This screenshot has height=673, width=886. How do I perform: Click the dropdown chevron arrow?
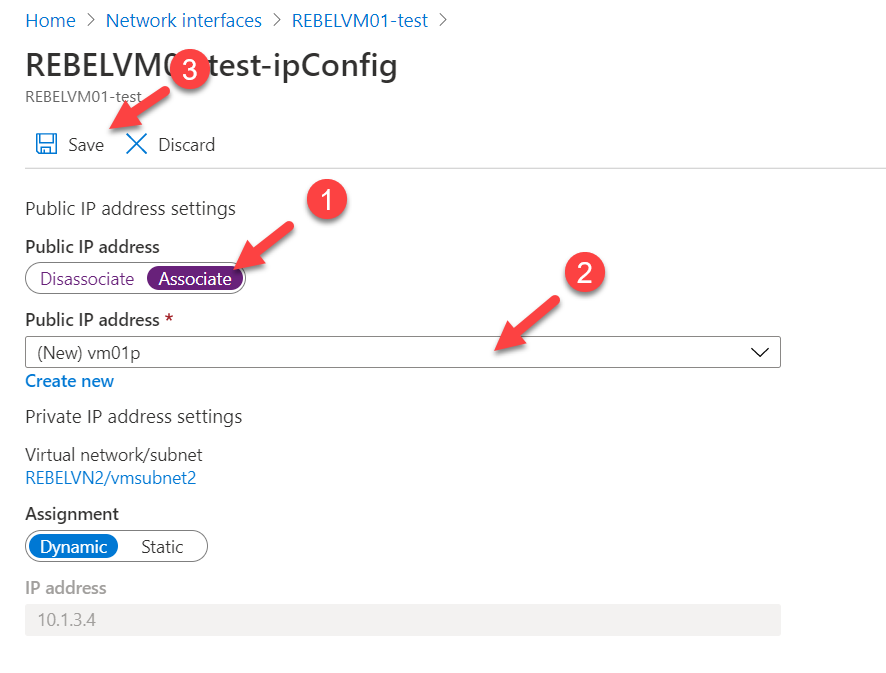coord(760,353)
